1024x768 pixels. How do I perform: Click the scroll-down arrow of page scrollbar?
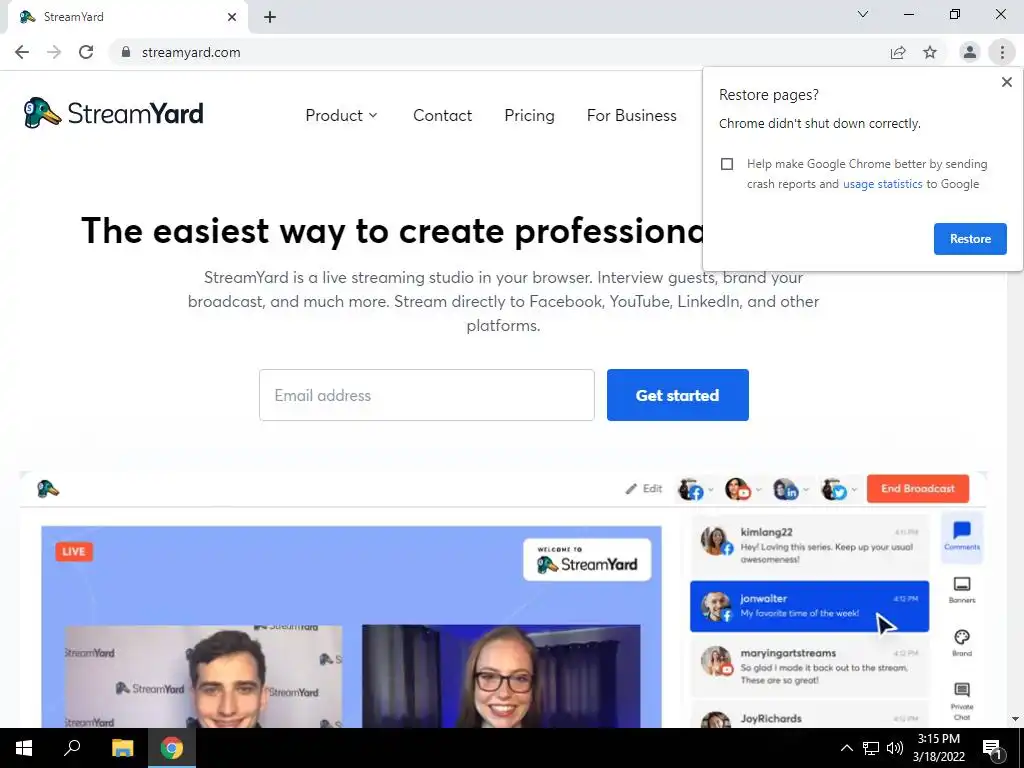[x=1015, y=719]
